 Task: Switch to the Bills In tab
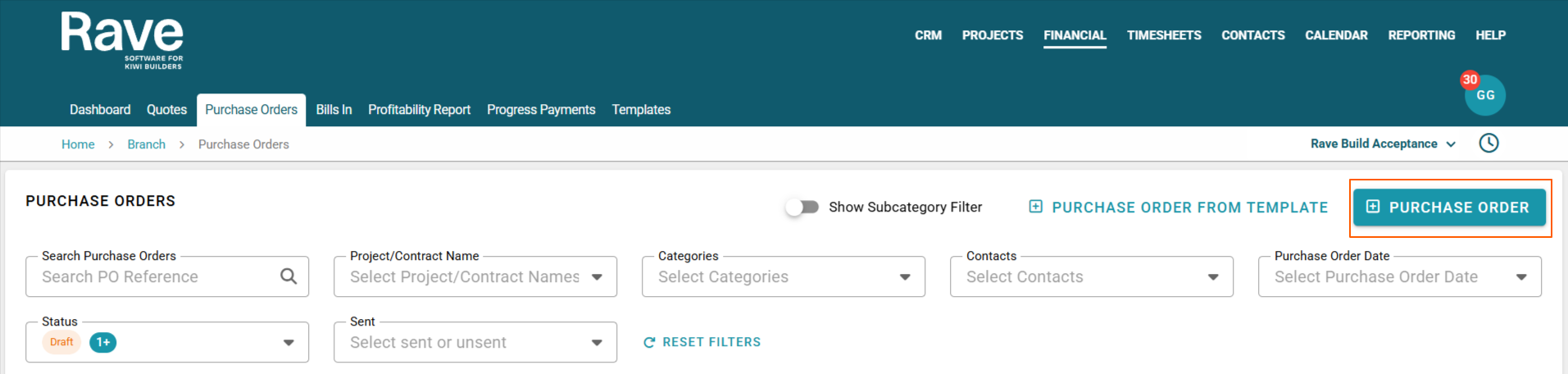(x=334, y=110)
